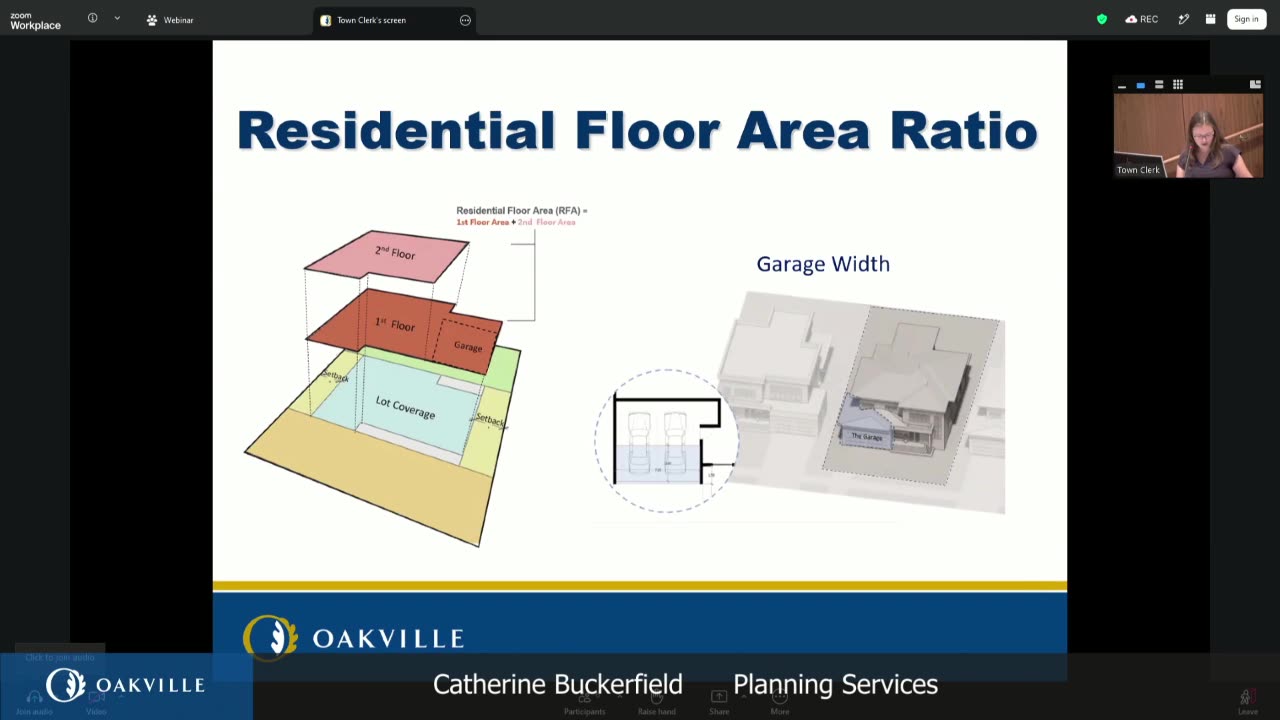Open the AI Companion sparkle pen icon
The width and height of the screenshot is (1280, 720).
[x=1184, y=19]
